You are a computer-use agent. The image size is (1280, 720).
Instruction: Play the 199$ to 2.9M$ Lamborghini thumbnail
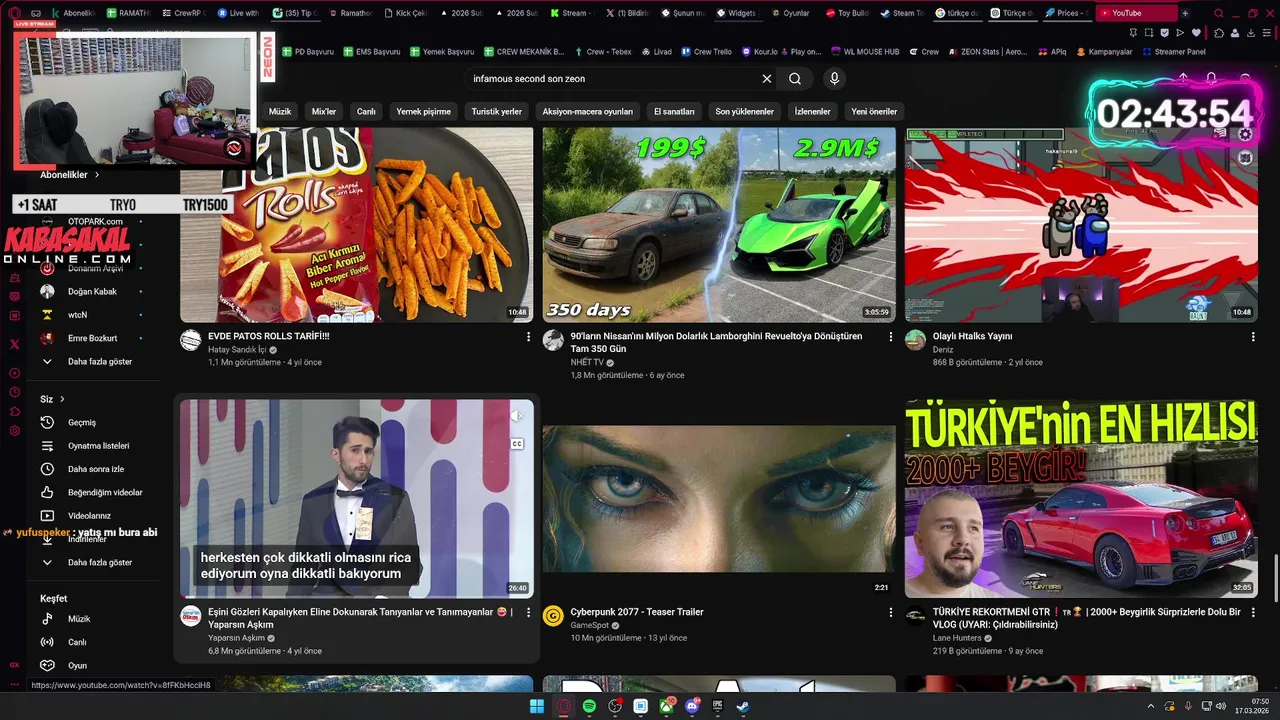719,224
